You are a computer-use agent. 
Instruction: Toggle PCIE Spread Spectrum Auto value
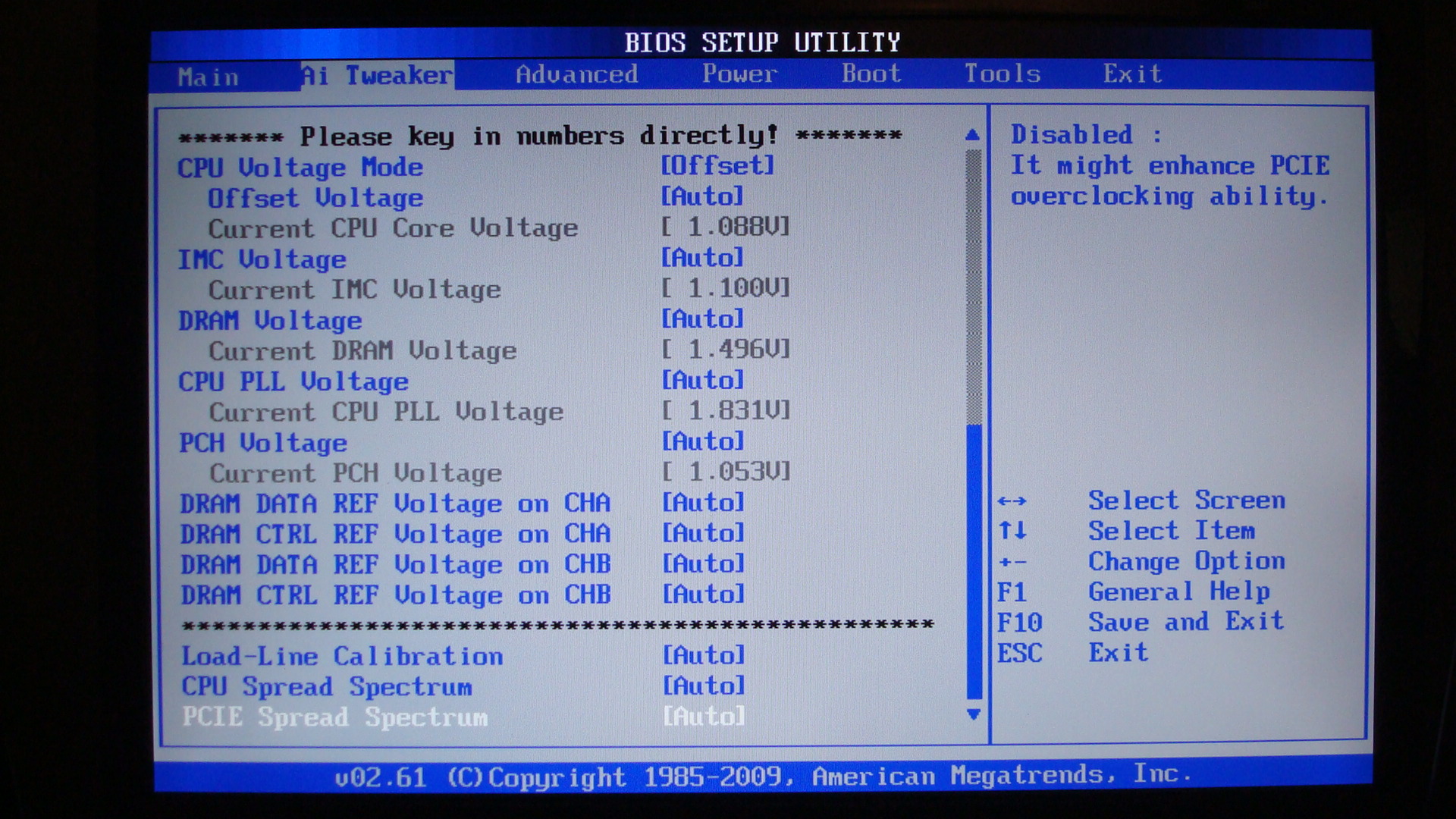703,717
